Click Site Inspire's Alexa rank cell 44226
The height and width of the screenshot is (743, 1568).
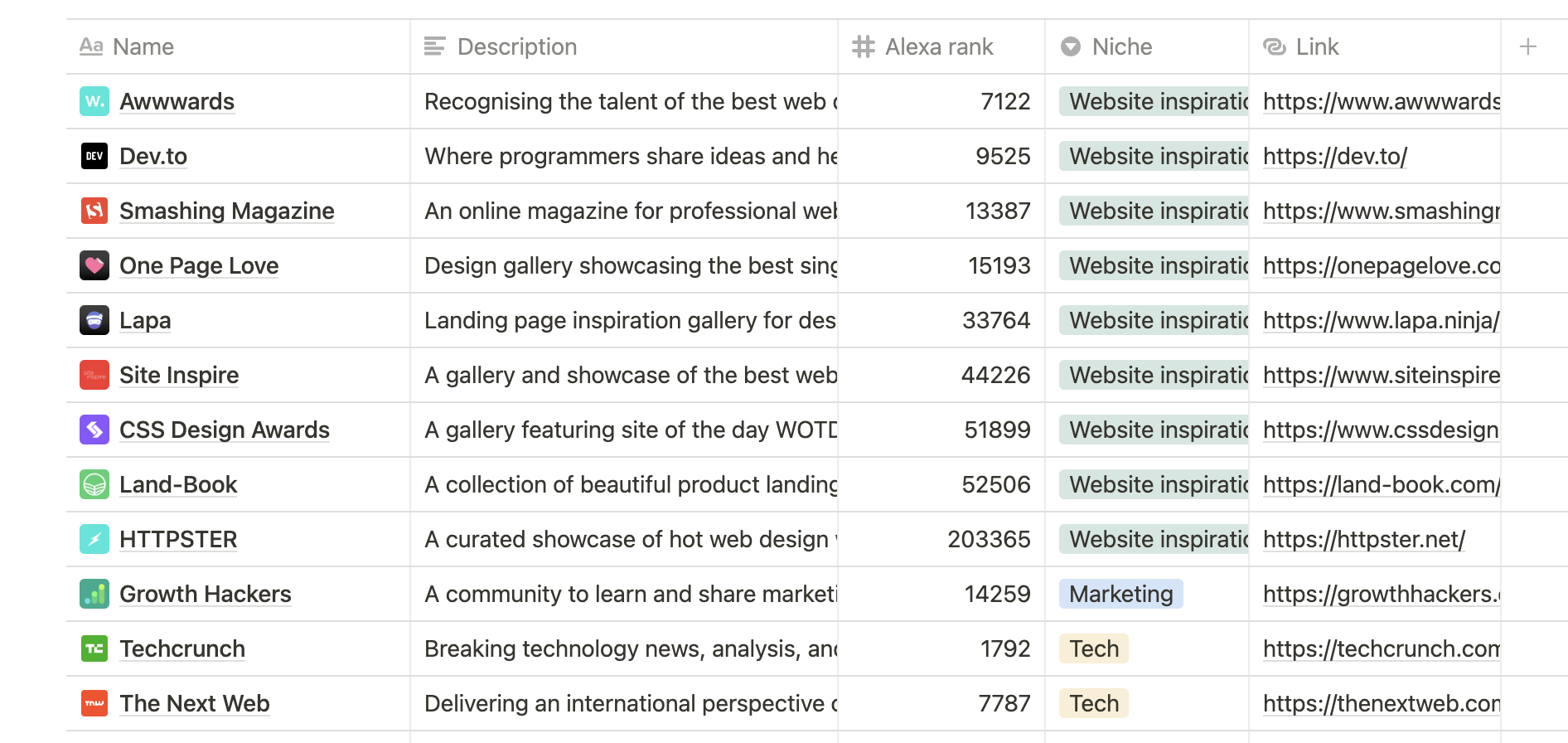(941, 375)
